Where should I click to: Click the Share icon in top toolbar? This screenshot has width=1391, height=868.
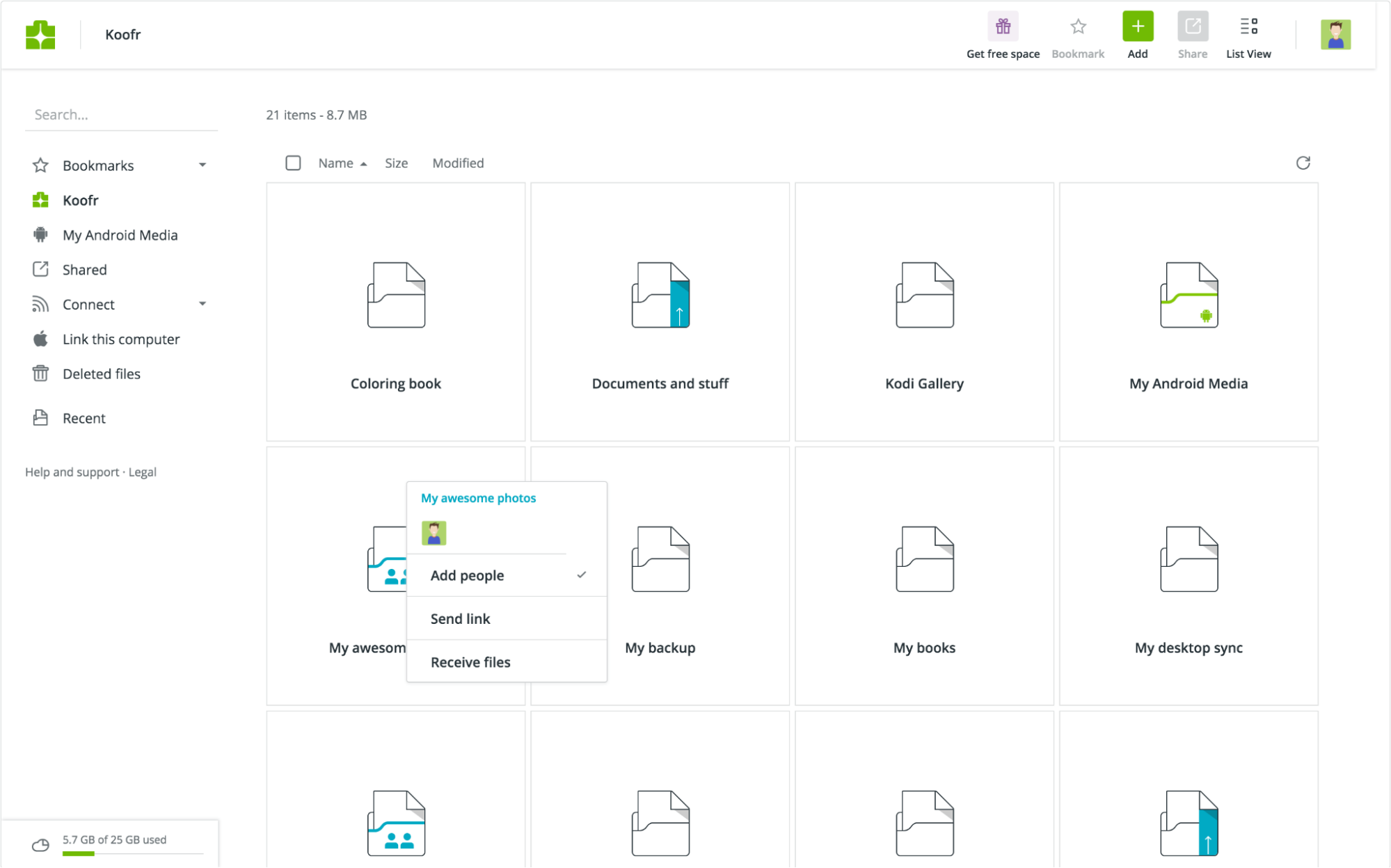(x=1193, y=26)
